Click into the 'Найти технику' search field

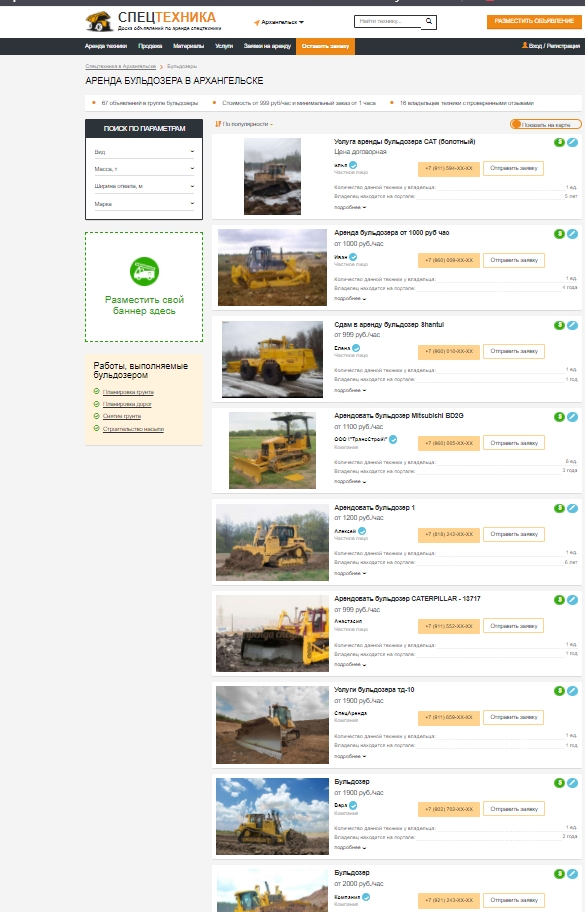pos(388,22)
